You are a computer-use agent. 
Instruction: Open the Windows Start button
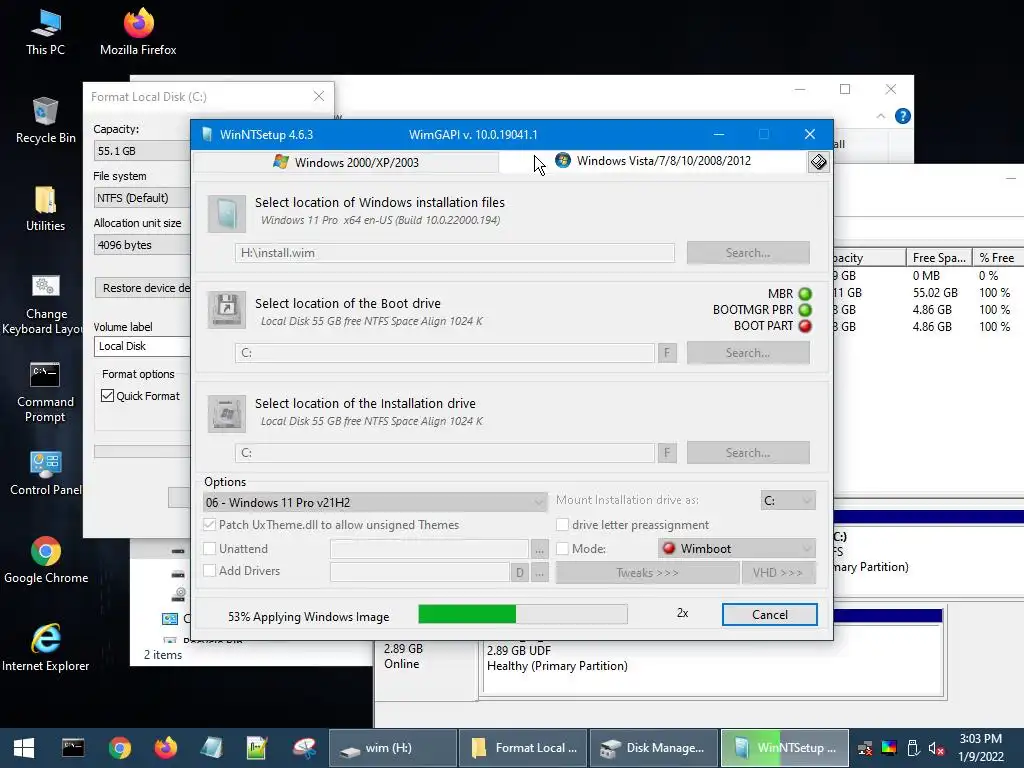[x=24, y=748]
